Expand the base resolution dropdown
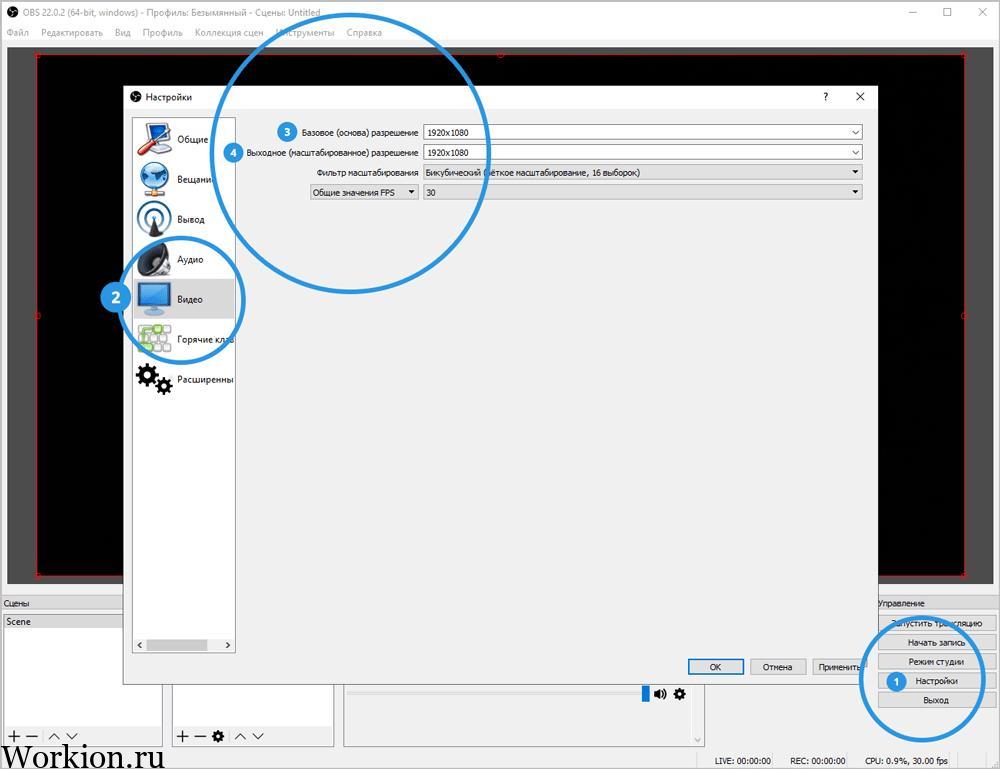This screenshot has width=1000, height=769. 855,133
